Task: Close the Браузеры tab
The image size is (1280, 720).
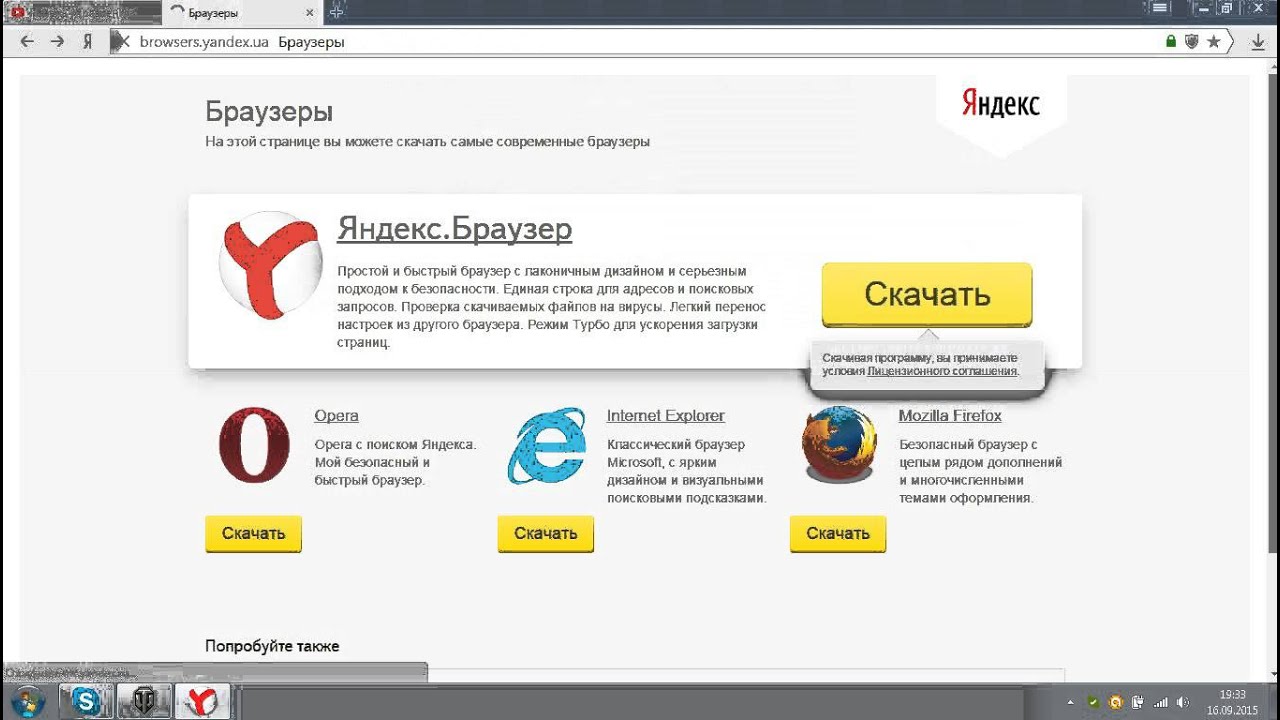Action: 308,12
